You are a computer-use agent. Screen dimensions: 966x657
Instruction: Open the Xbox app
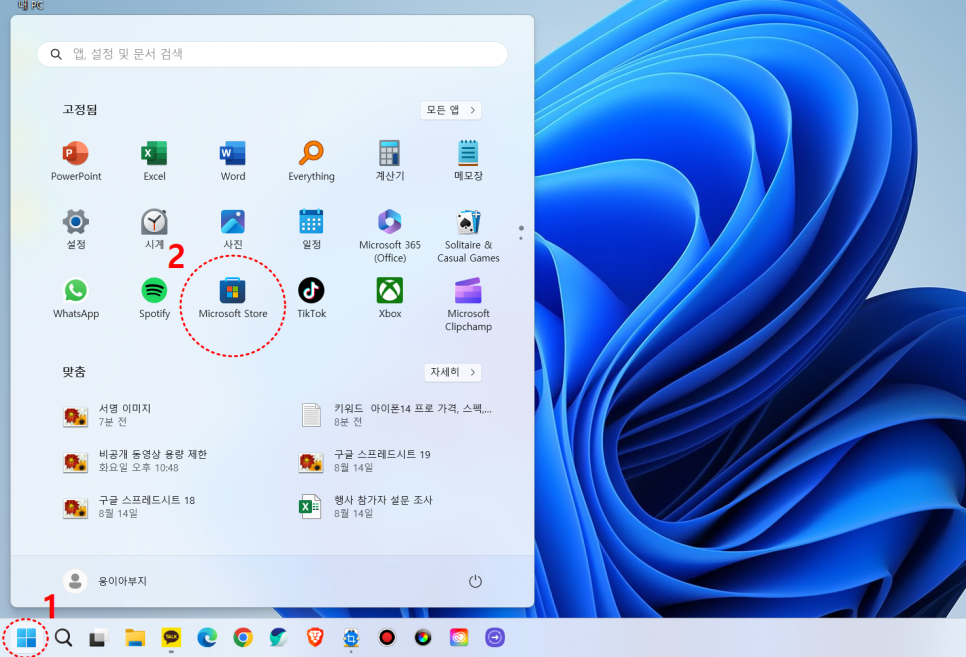click(390, 298)
